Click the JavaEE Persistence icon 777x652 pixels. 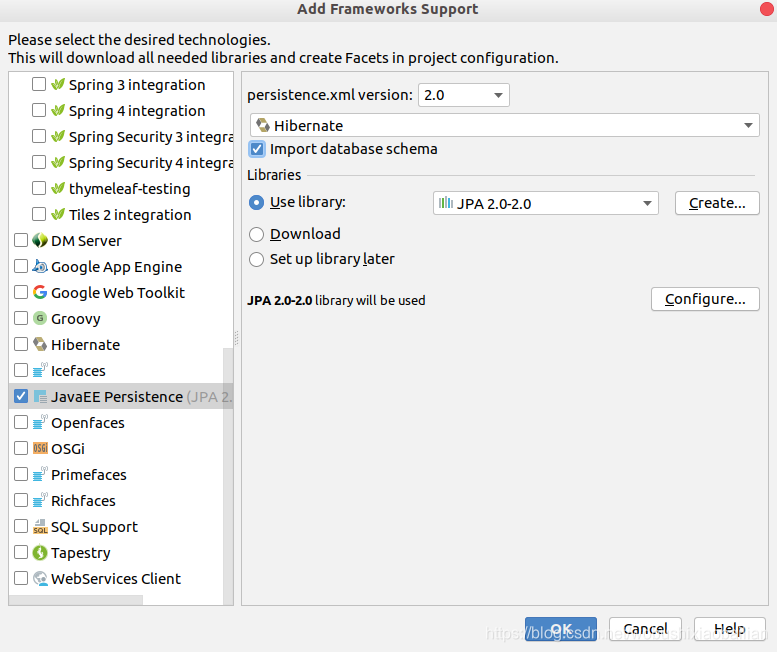point(40,396)
